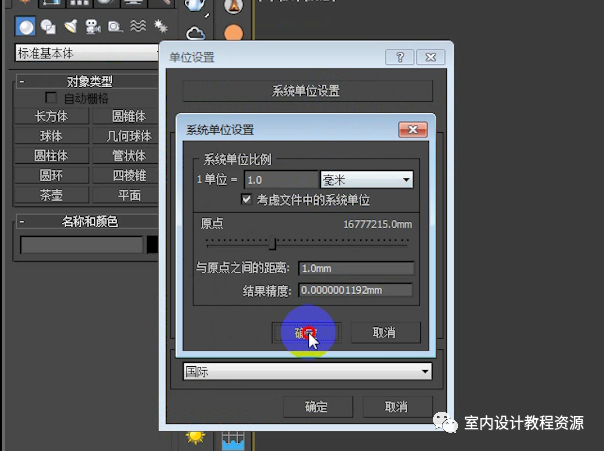Image resolution: width=604 pixels, height=451 pixels.
Task: Click help button in 单位设置 dialog
Action: tap(399, 57)
